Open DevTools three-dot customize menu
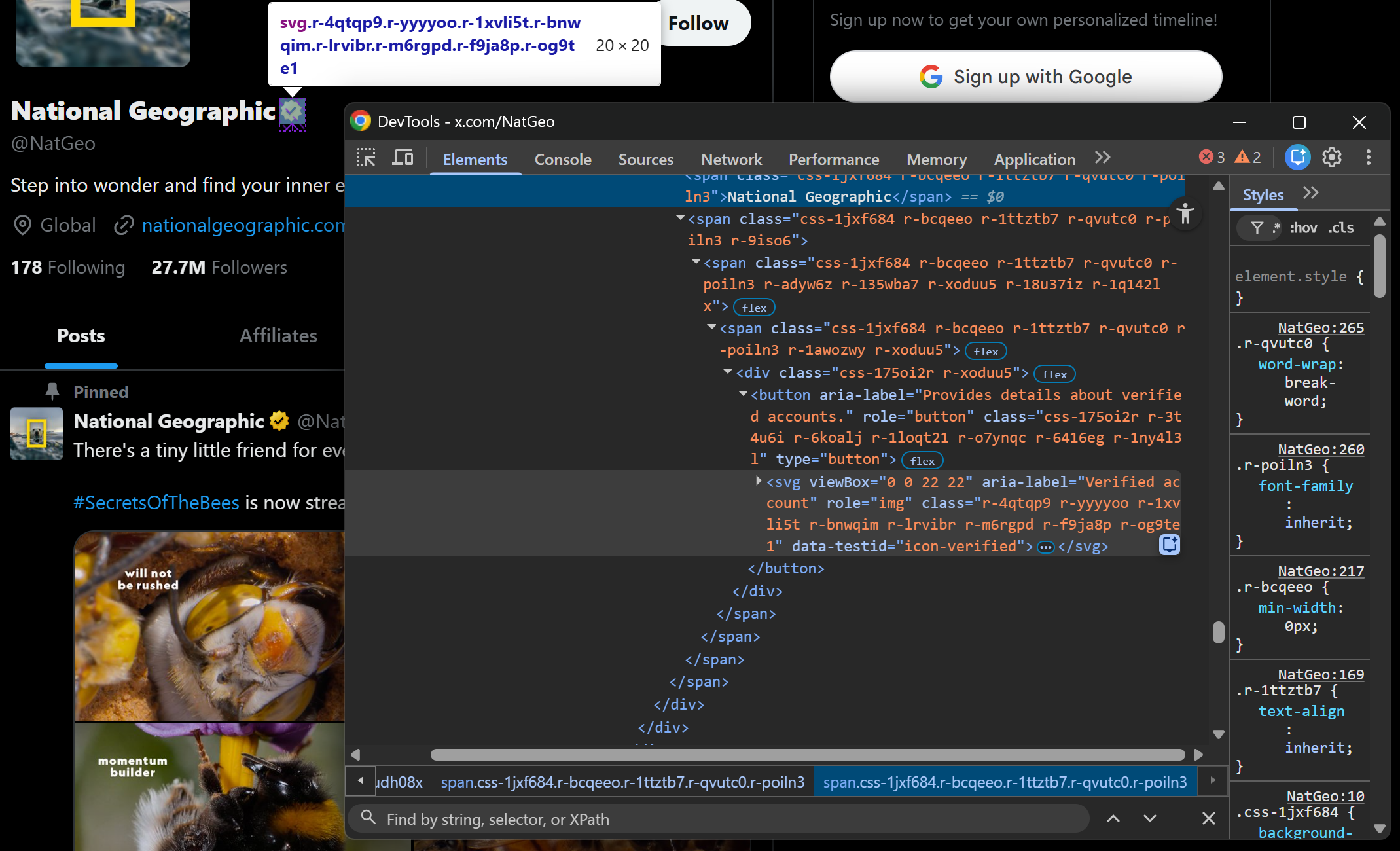The width and height of the screenshot is (1400, 851). 1368,157
